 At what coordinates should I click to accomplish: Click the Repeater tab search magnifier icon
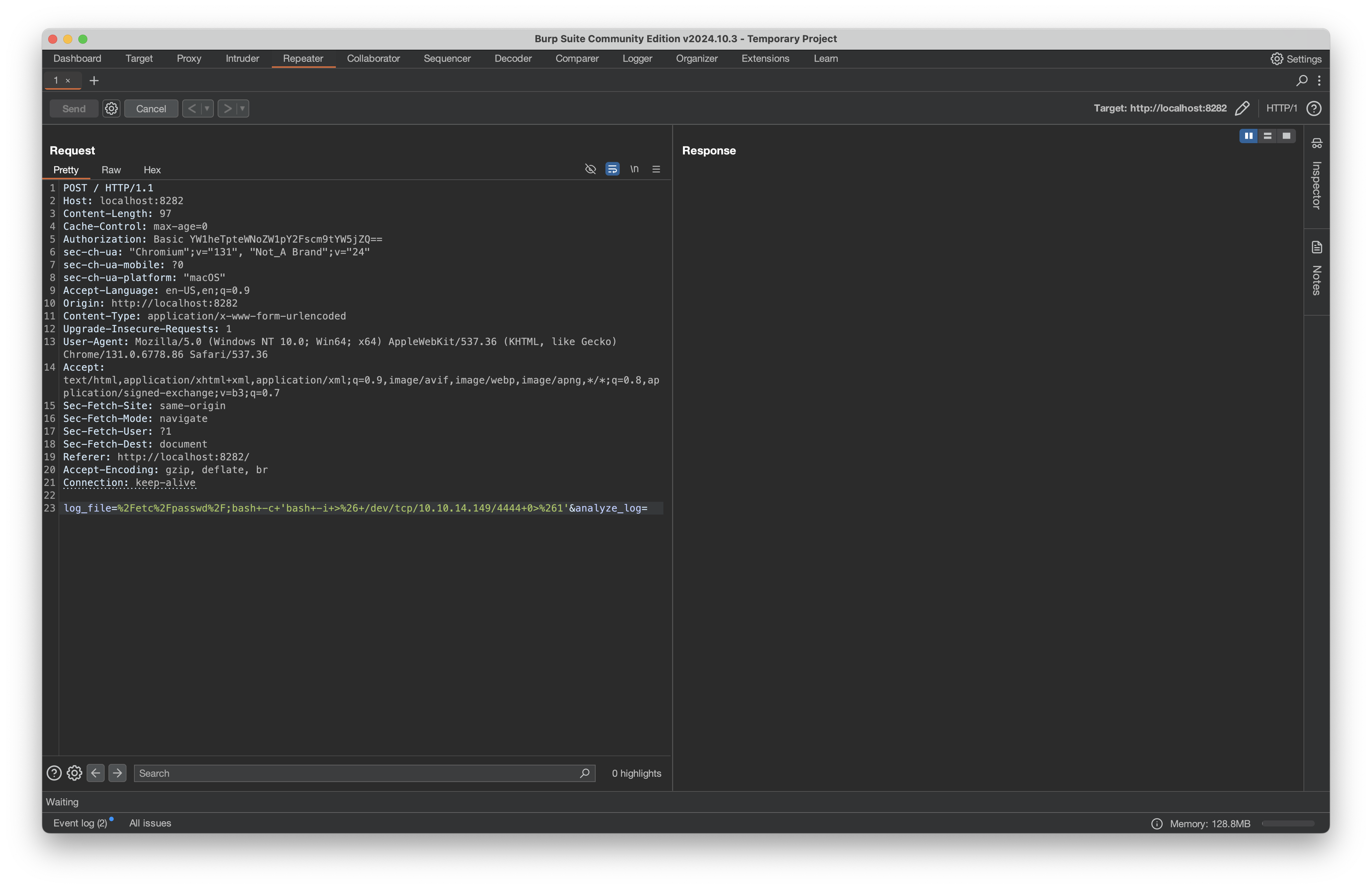(x=1302, y=81)
